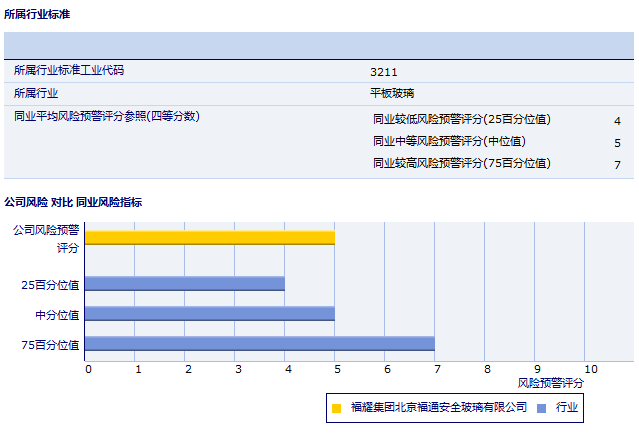
Task: Click the blue 中分位值 bar in chart
Action: pyautogui.click(x=210, y=314)
